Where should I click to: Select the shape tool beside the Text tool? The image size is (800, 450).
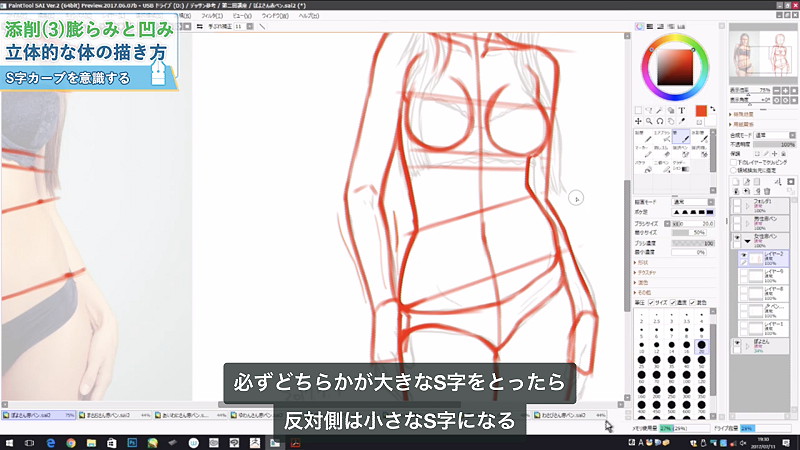coord(671,110)
